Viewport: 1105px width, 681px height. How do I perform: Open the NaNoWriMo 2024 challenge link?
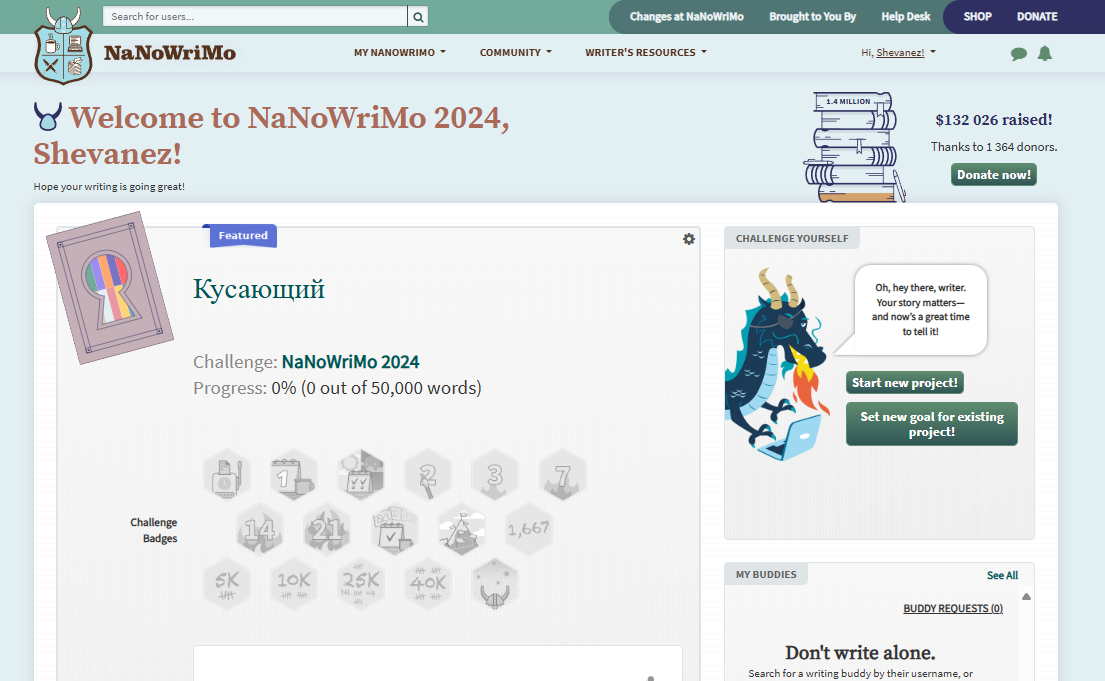pyautogui.click(x=350, y=362)
